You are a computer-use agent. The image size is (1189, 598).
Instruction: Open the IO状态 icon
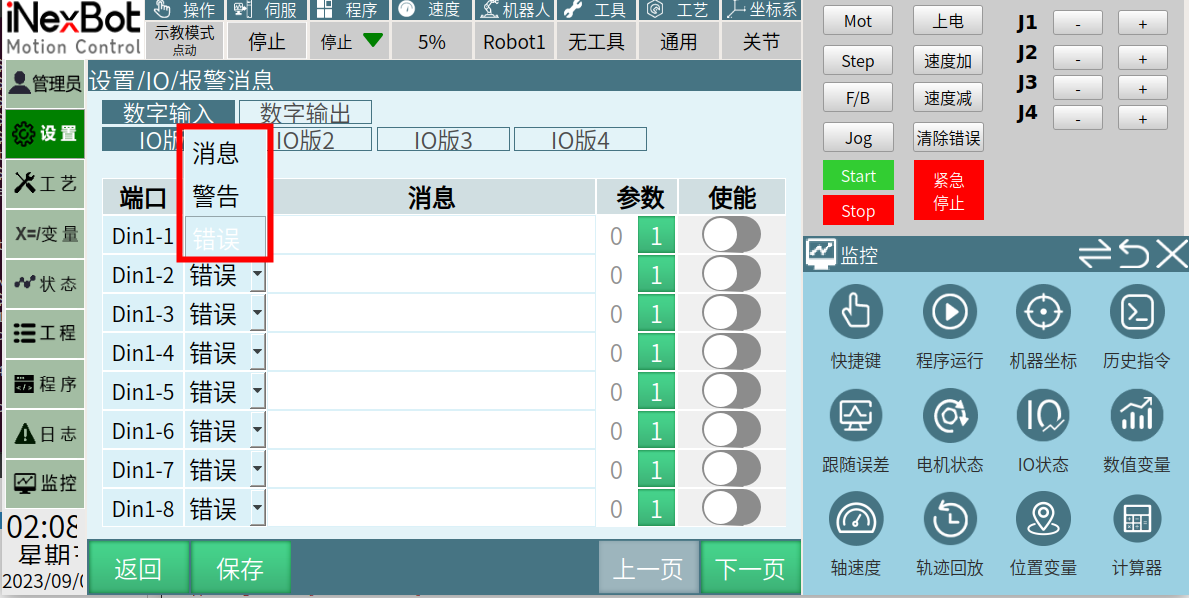tap(1043, 417)
